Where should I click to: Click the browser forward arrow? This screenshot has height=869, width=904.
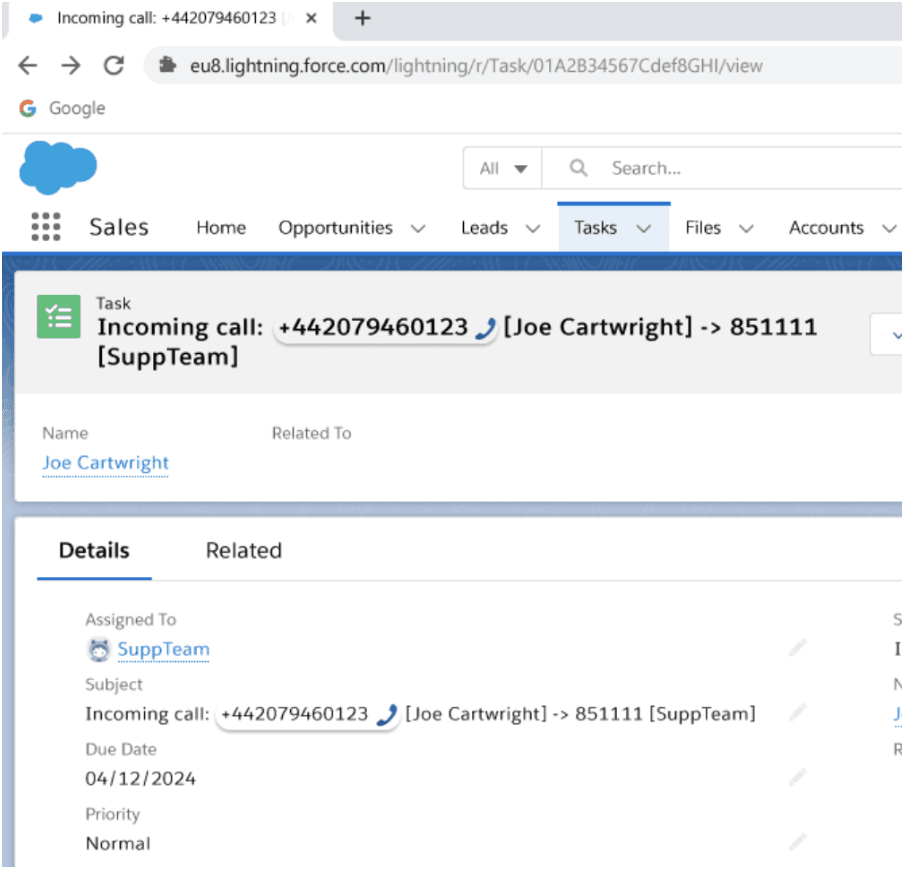point(71,66)
